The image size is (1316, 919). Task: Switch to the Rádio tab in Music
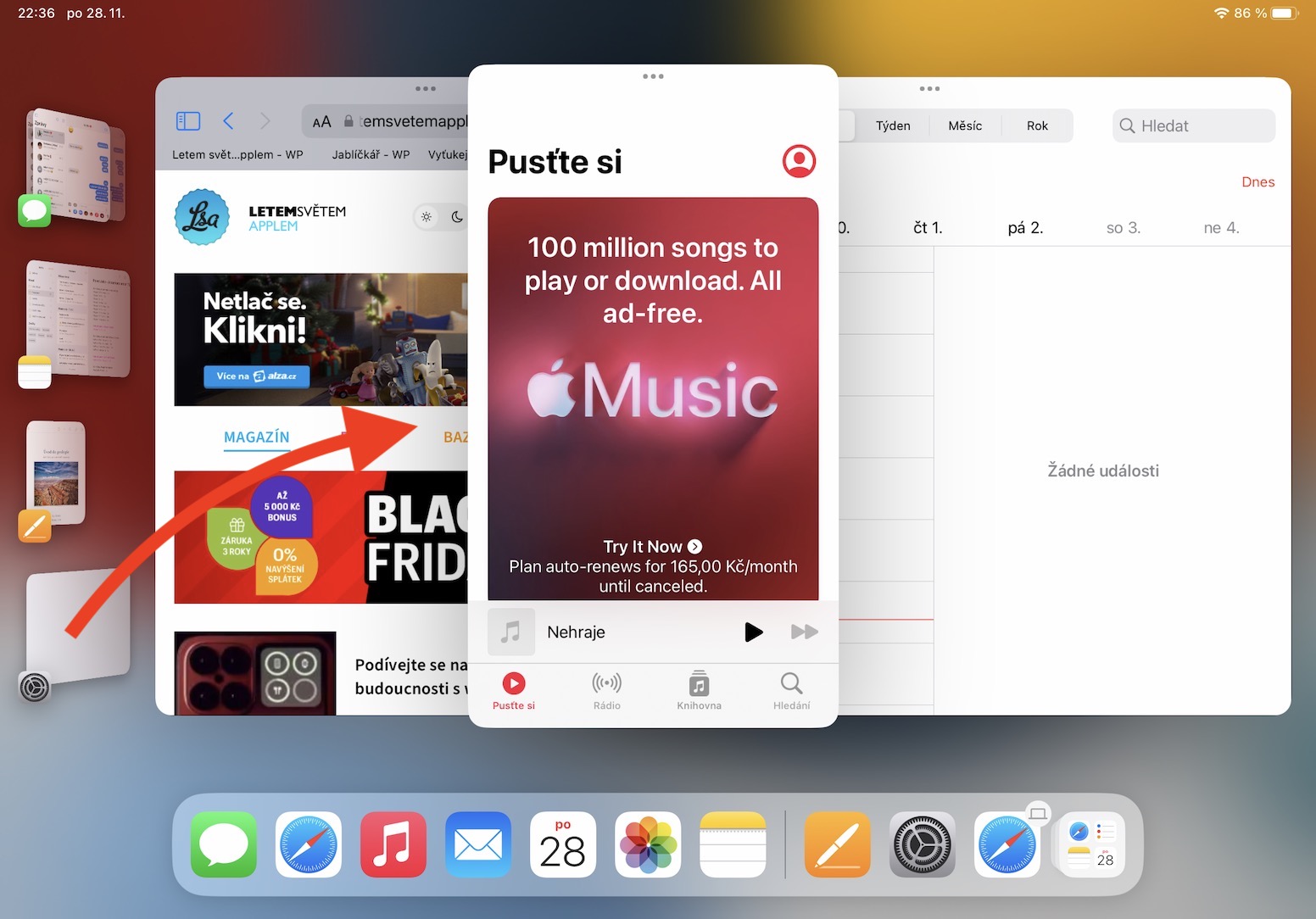pos(606,691)
